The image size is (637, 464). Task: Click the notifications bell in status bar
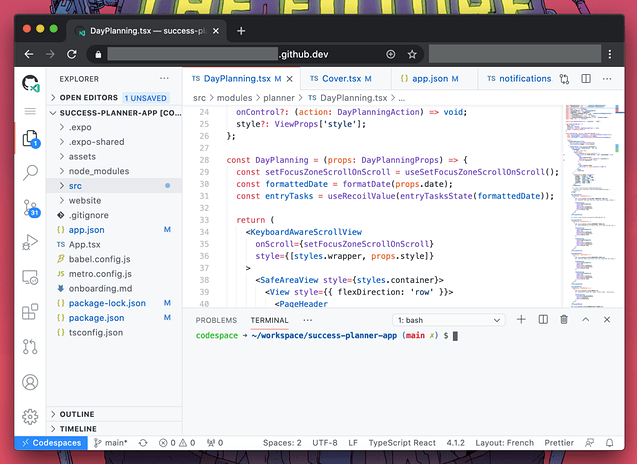pyautogui.click(x=609, y=443)
